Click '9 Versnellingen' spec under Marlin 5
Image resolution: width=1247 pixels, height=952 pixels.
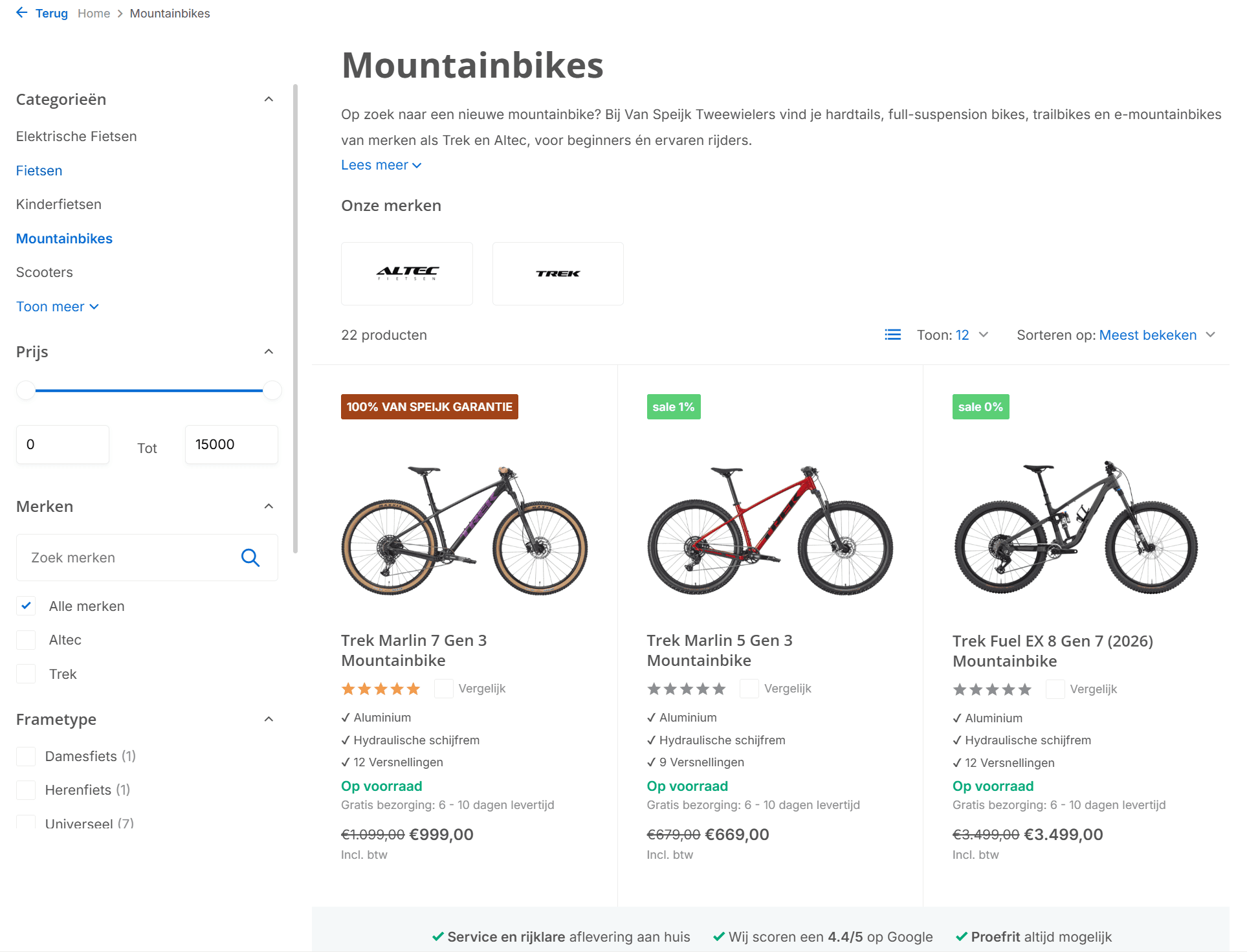[x=701, y=762]
